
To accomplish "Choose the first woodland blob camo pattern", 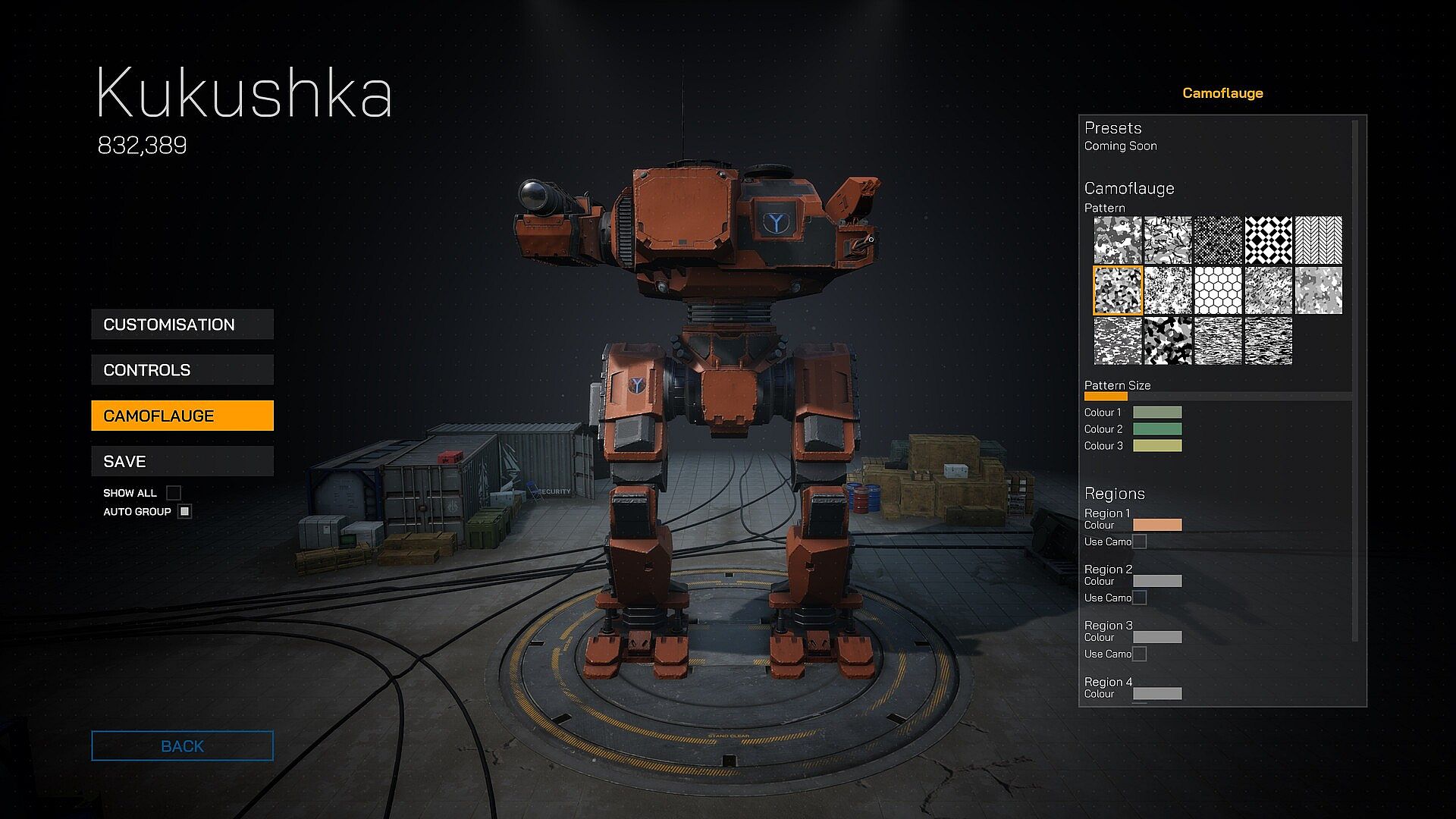I will pyautogui.click(x=1117, y=240).
